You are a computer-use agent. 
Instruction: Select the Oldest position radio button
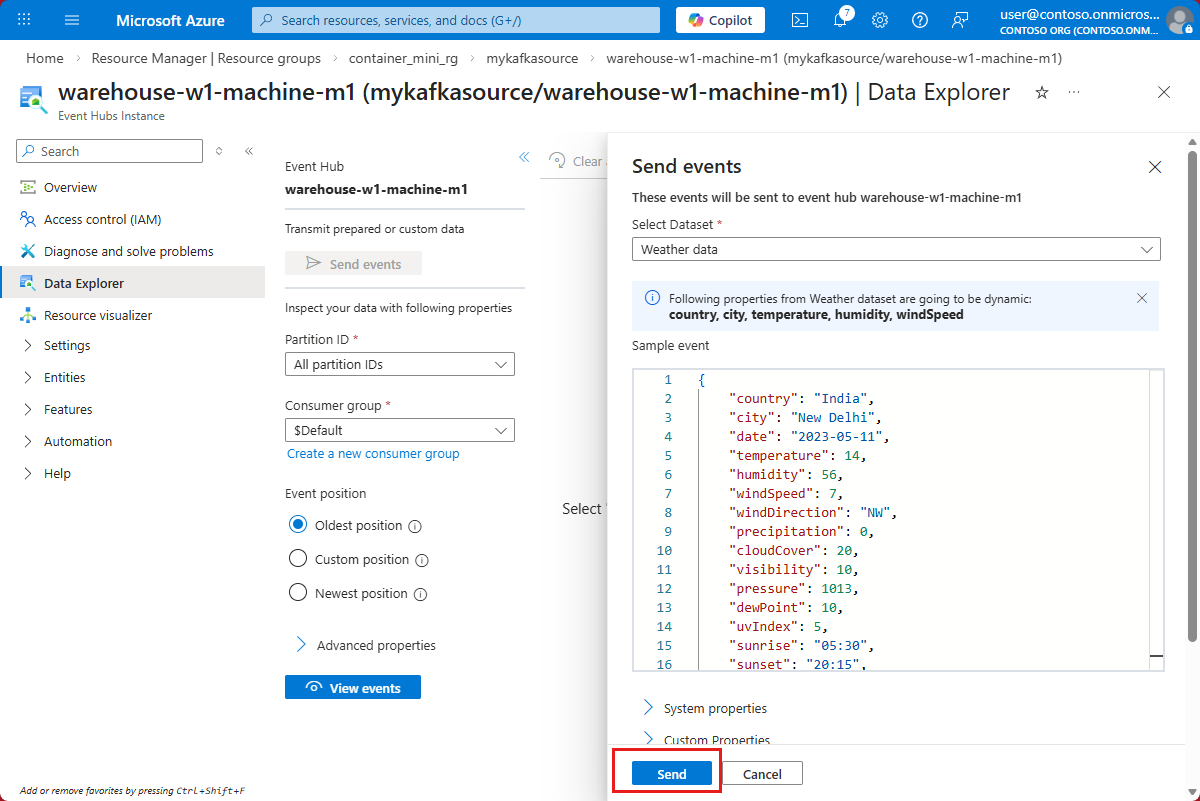click(297, 525)
